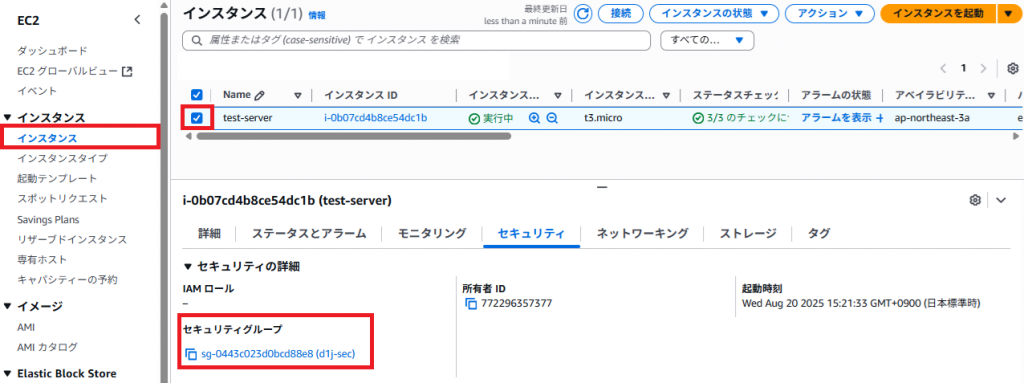Collapse the インスタンス sidebar section
The image size is (1024, 383).
point(7,118)
